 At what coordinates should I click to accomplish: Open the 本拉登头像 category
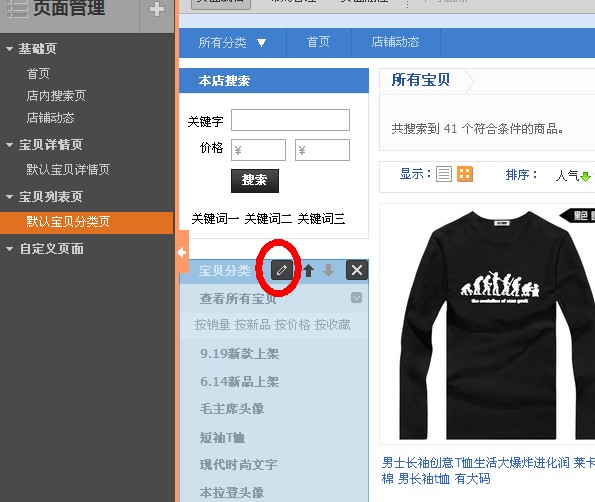click(x=231, y=493)
